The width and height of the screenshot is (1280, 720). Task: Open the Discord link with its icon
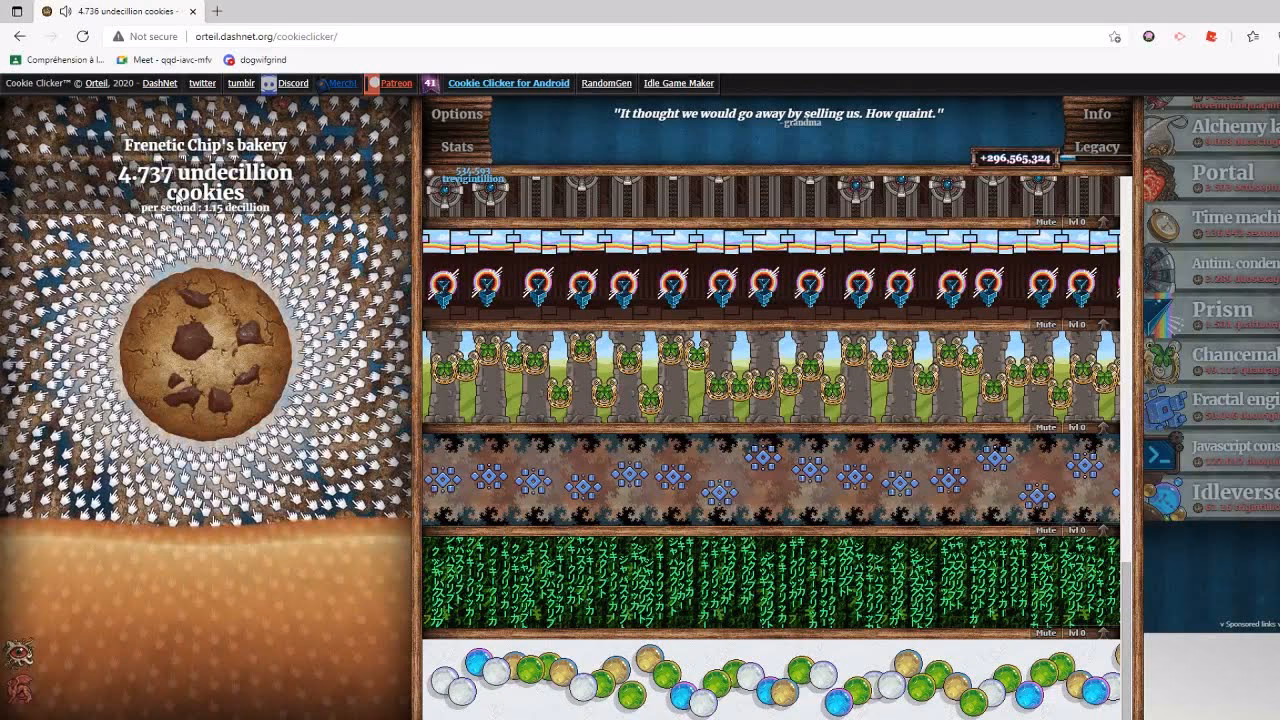click(x=285, y=83)
